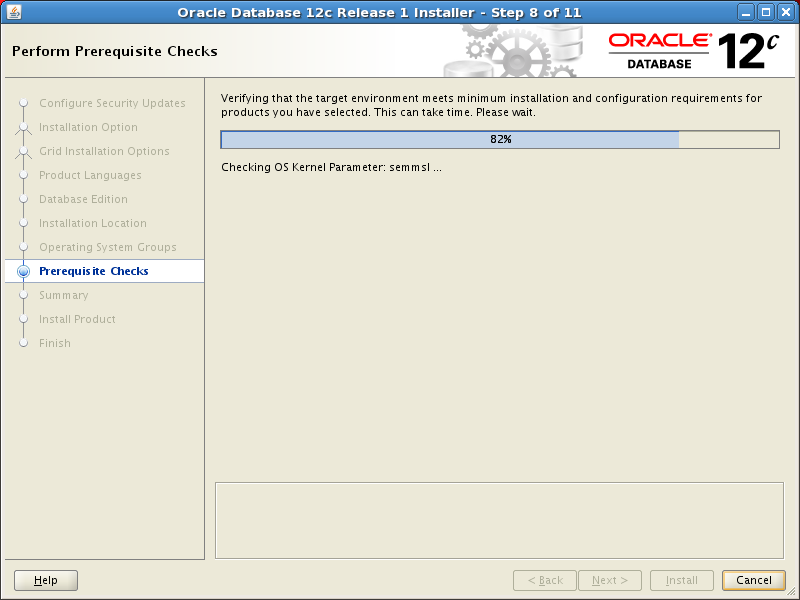The width and height of the screenshot is (800, 600).
Task: Select the Installation Location step
Action: [93, 223]
